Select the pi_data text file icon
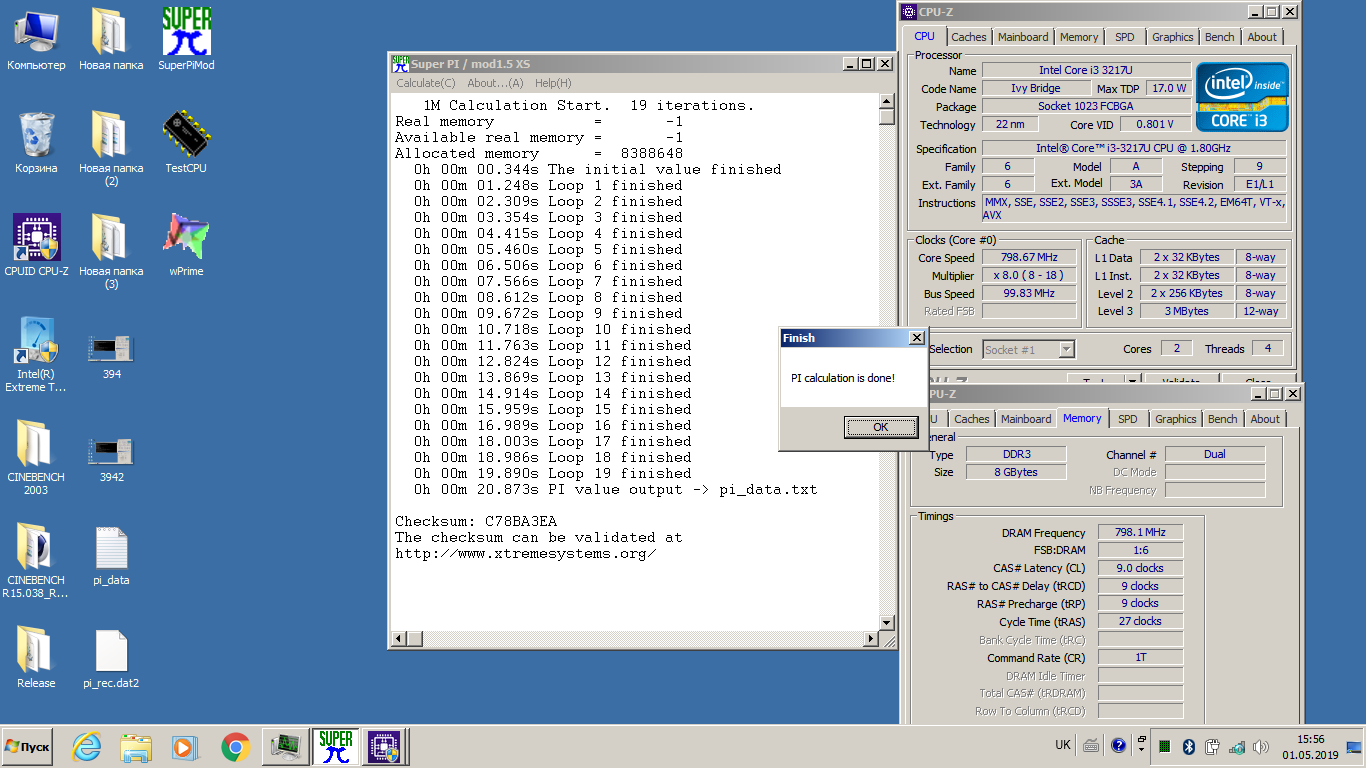The height and width of the screenshot is (768, 1366). pyautogui.click(x=111, y=556)
